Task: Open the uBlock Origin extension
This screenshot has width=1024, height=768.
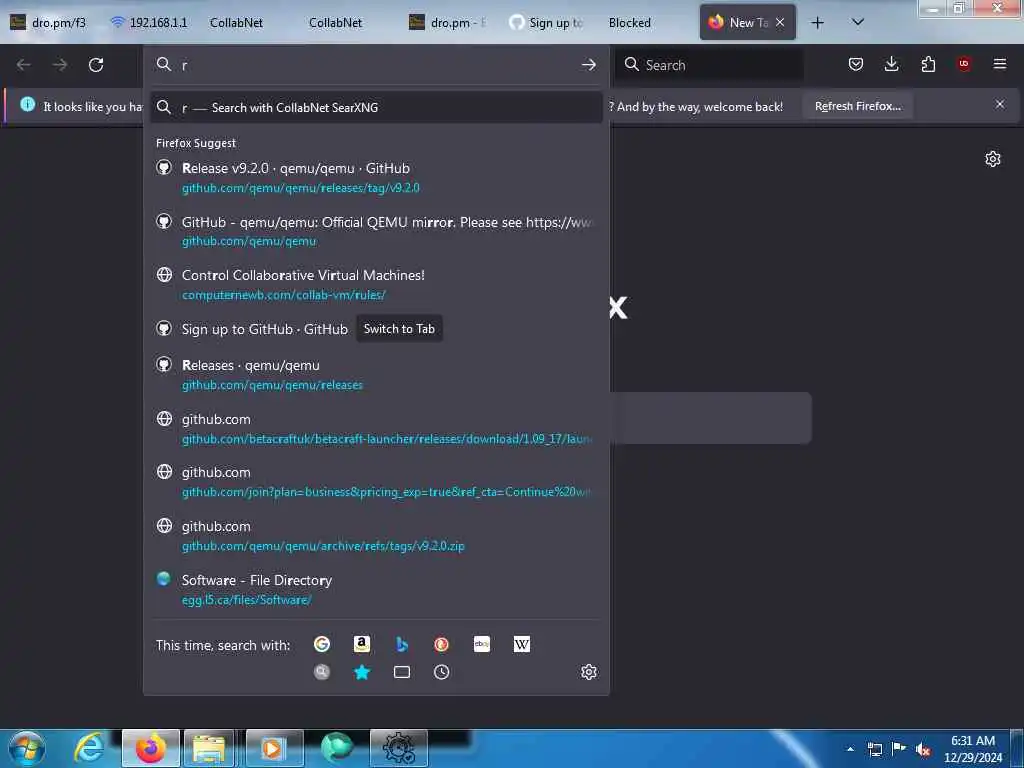Action: [x=964, y=64]
